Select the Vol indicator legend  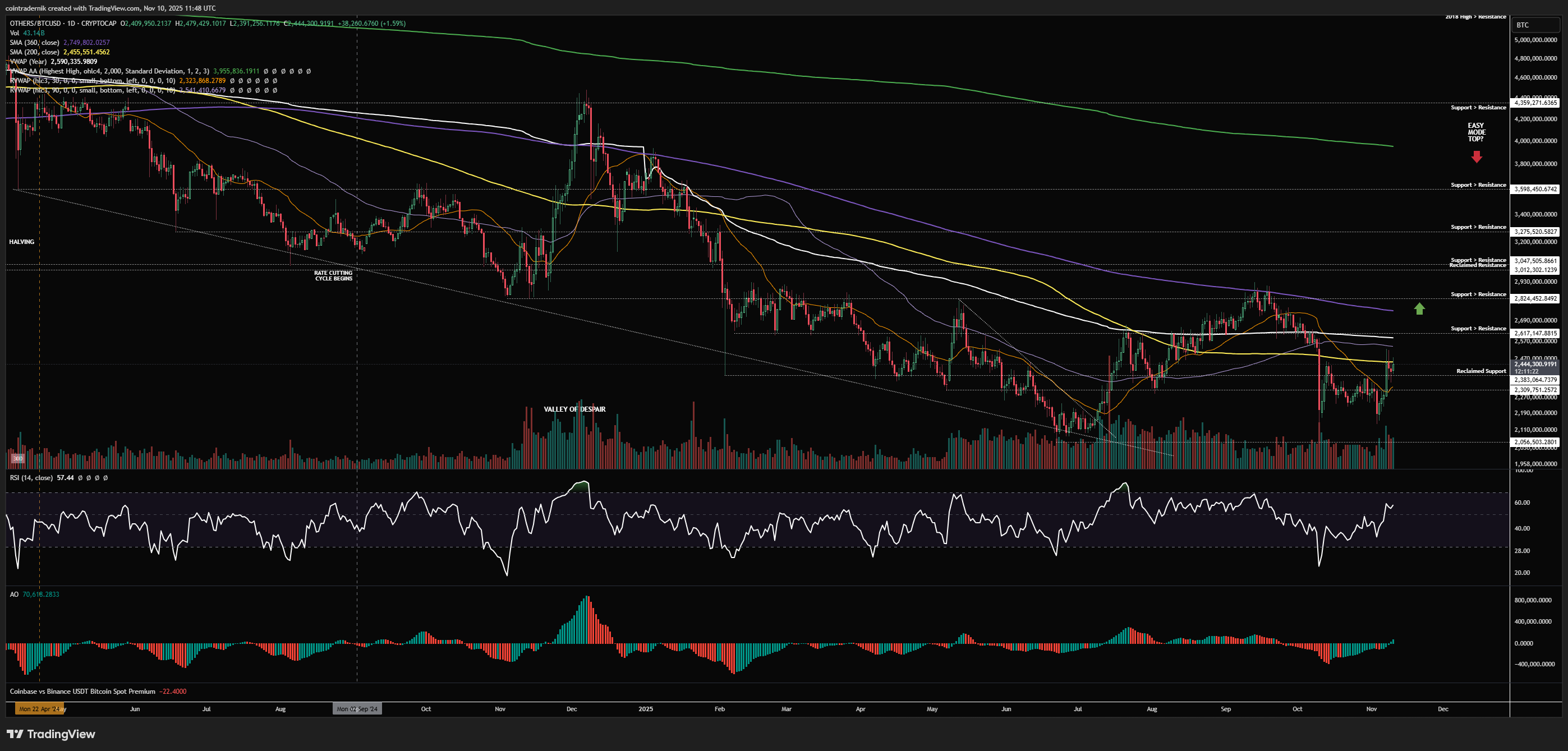[15, 33]
